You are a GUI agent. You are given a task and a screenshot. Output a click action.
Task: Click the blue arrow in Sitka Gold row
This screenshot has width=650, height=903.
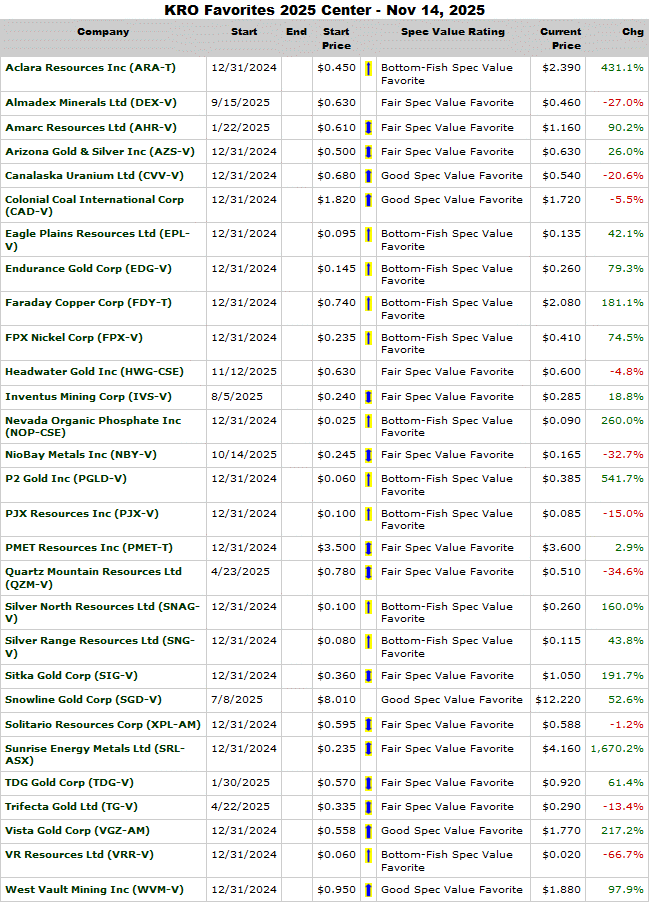pyautogui.click(x=368, y=676)
